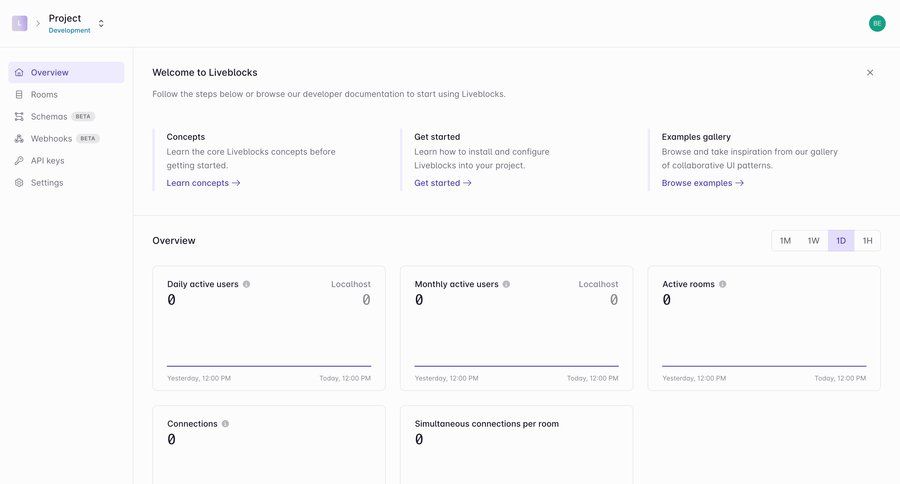Click the Settings gear icon

point(19,183)
